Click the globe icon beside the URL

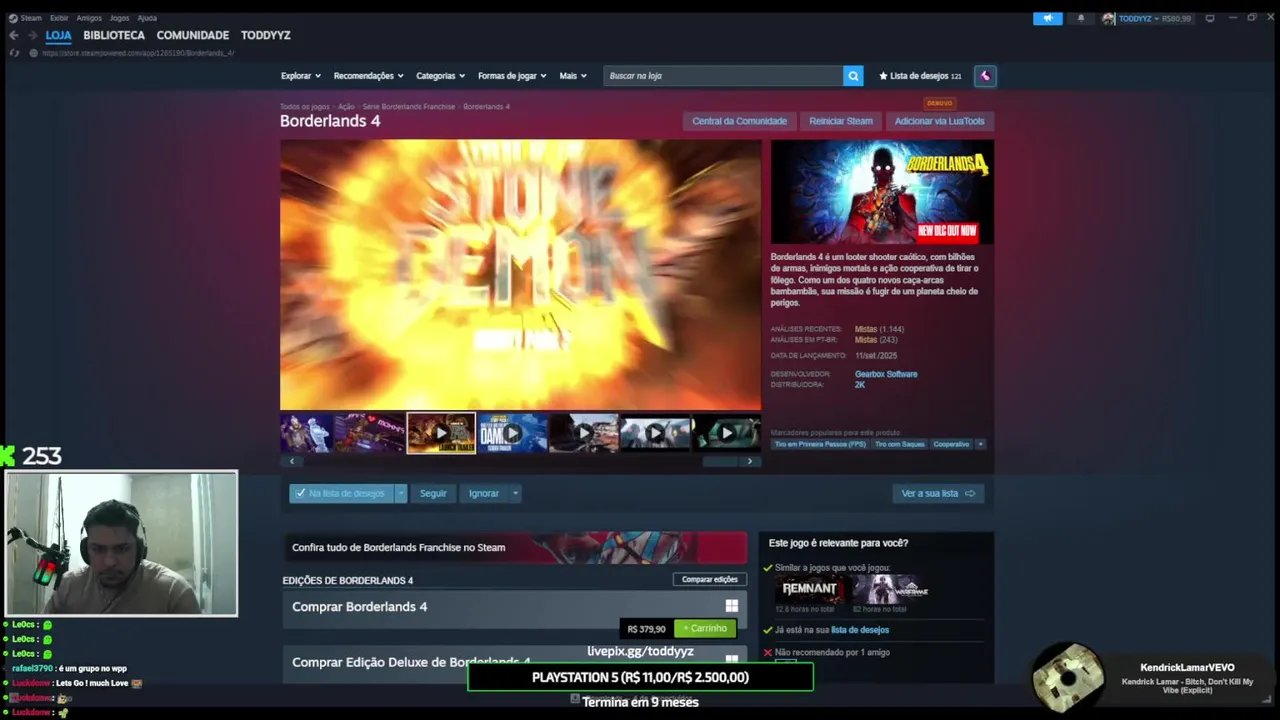(x=33, y=53)
